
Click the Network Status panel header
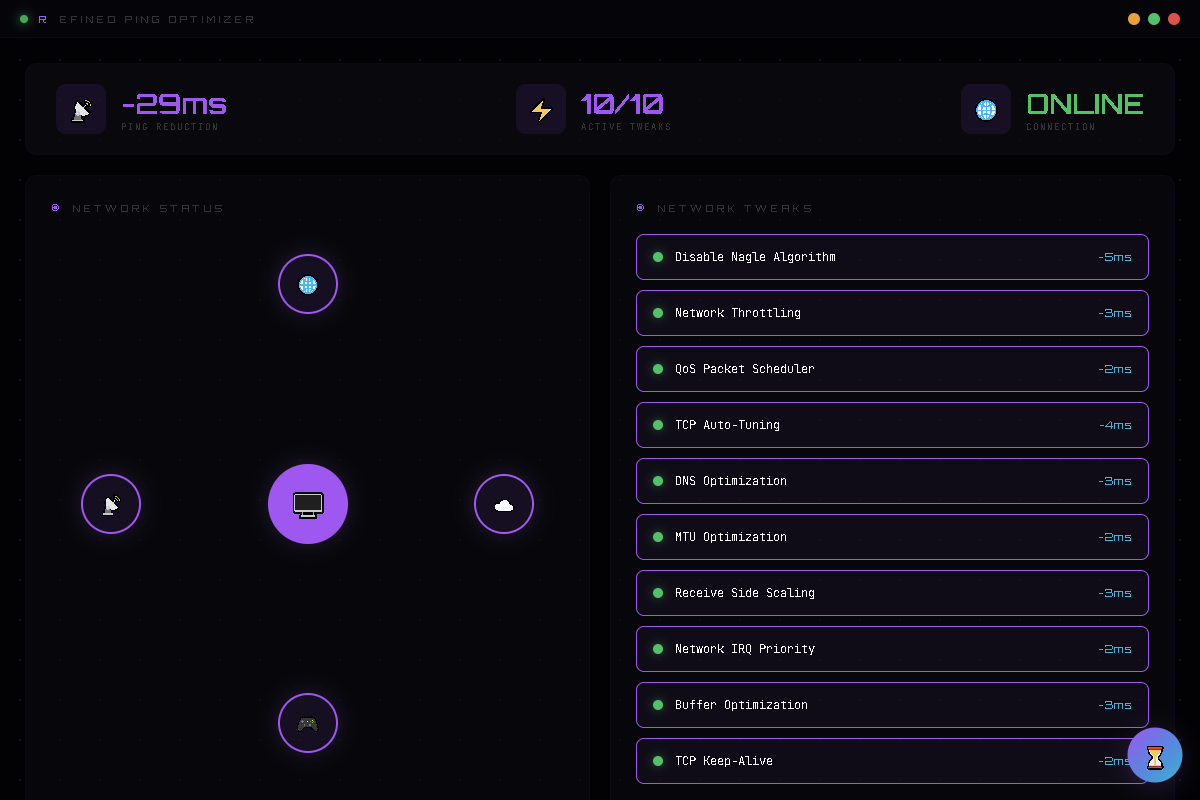(x=148, y=208)
